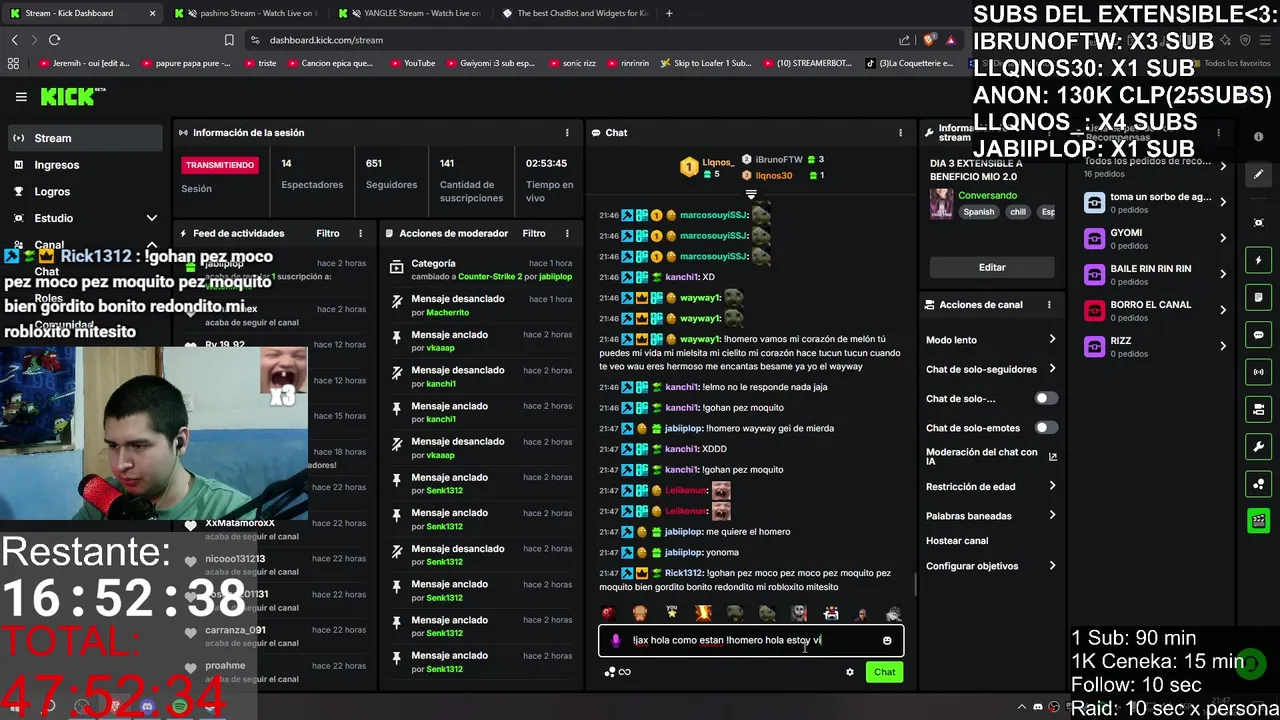
Task: Switch to the YANGLEE Stream browser tab
Action: click(x=410, y=13)
